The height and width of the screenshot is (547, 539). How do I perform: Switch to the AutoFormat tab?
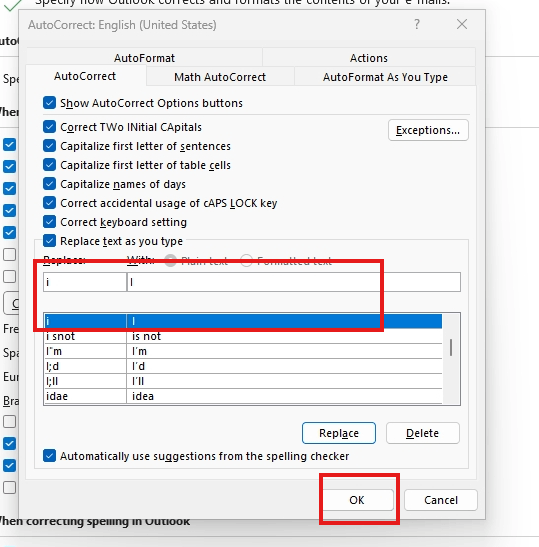coord(144,58)
